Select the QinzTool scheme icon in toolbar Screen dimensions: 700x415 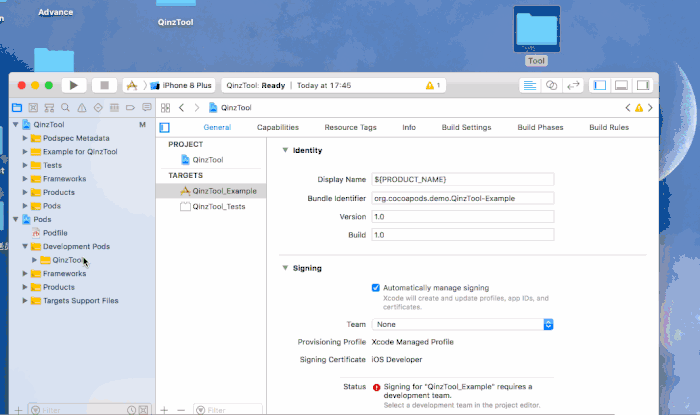pos(132,85)
